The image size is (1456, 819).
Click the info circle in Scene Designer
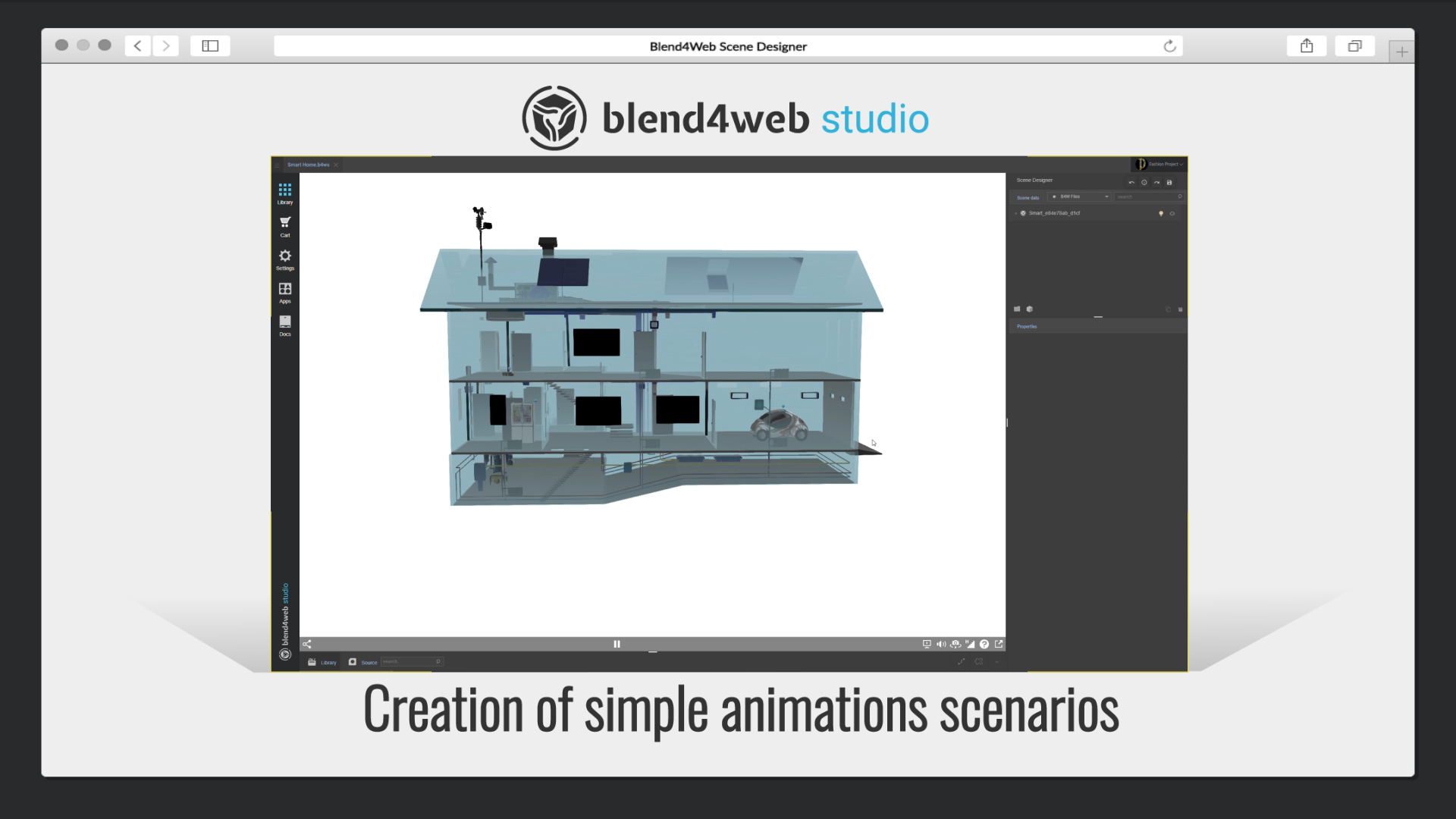tap(1144, 183)
